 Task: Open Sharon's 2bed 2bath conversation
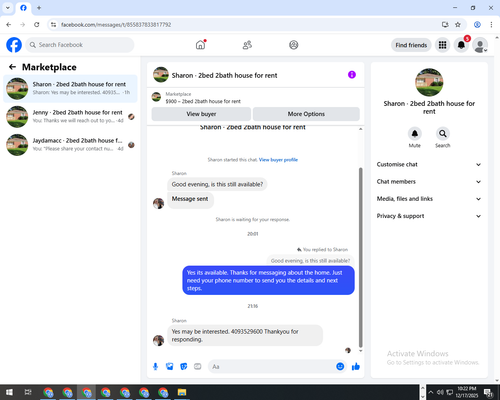[70, 88]
